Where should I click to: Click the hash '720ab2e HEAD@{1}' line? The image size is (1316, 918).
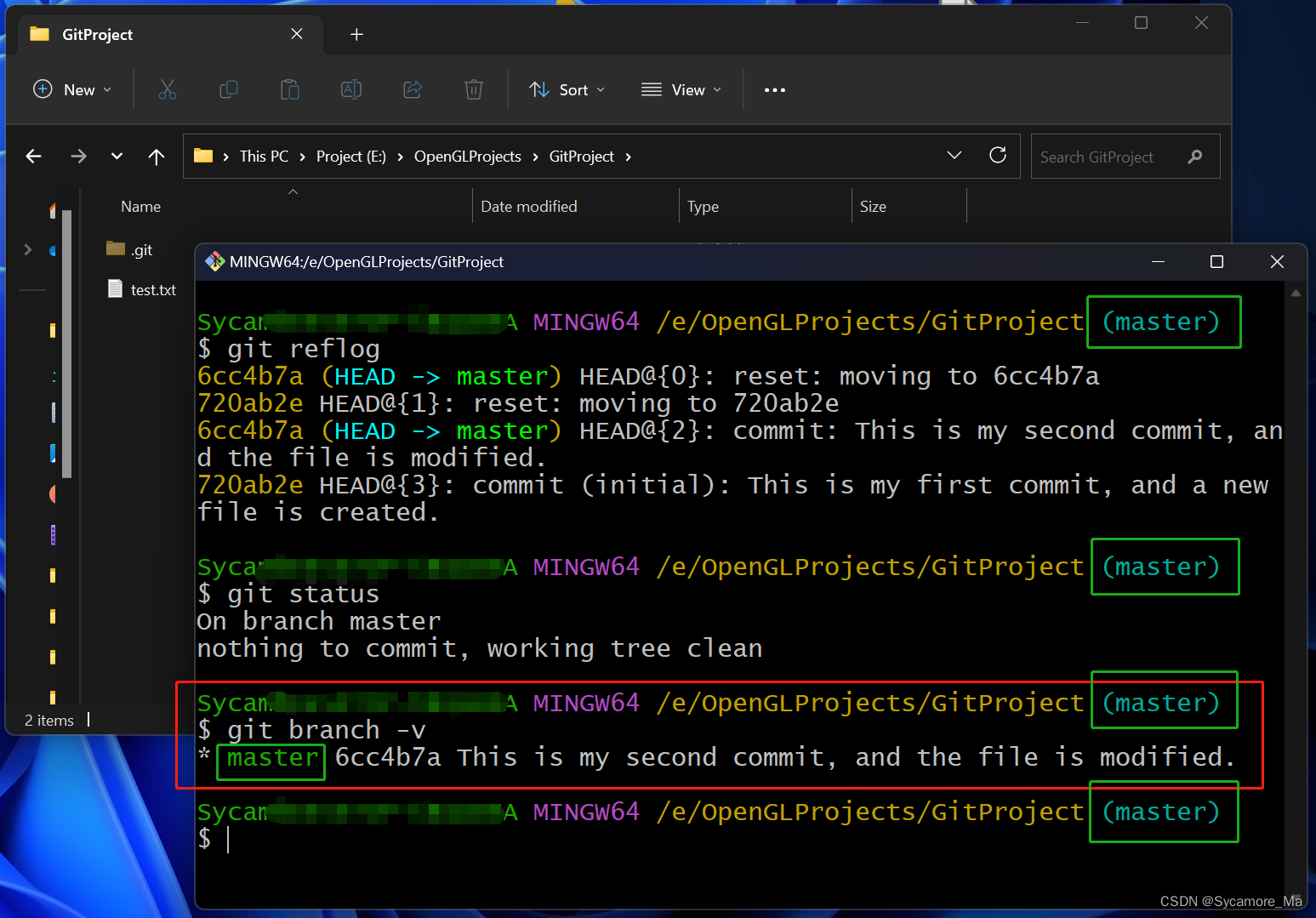[518, 403]
